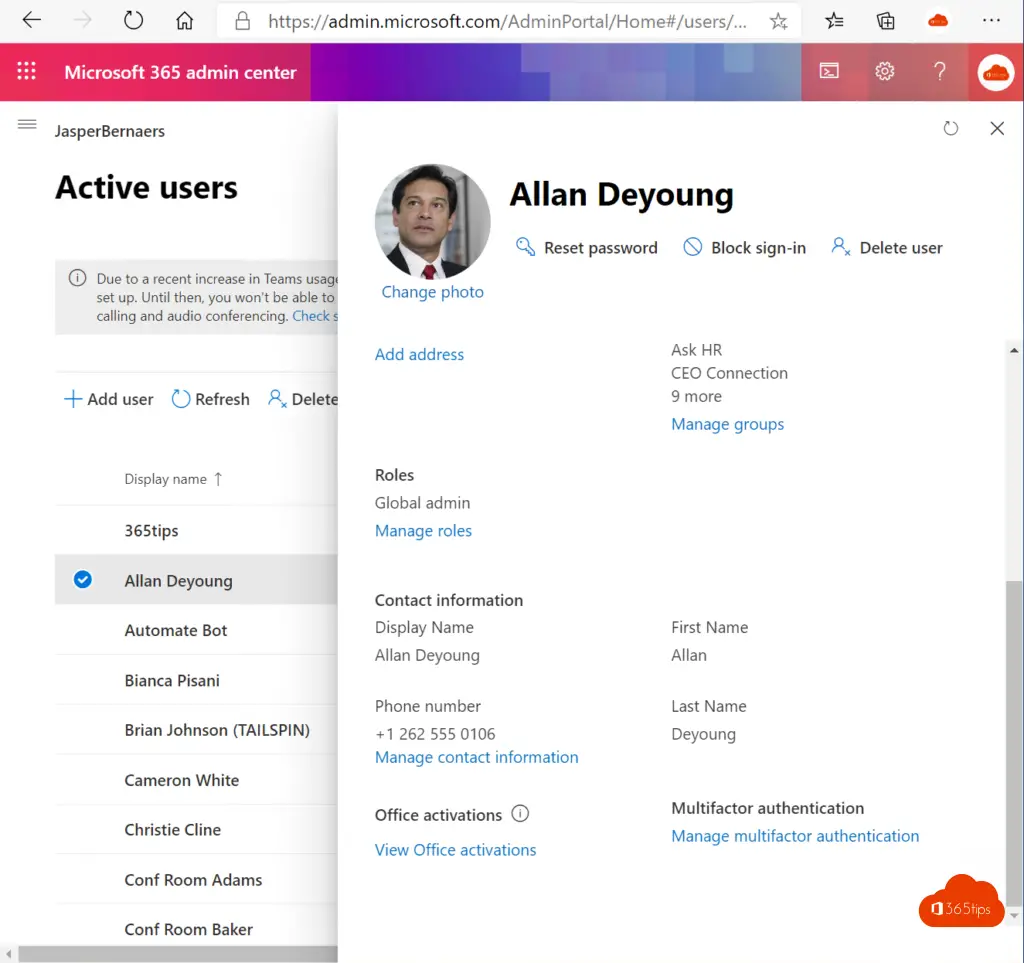Image resolution: width=1024 pixels, height=963 pixels.
Task: Select the Christie Cline user row
Action: 196,830
